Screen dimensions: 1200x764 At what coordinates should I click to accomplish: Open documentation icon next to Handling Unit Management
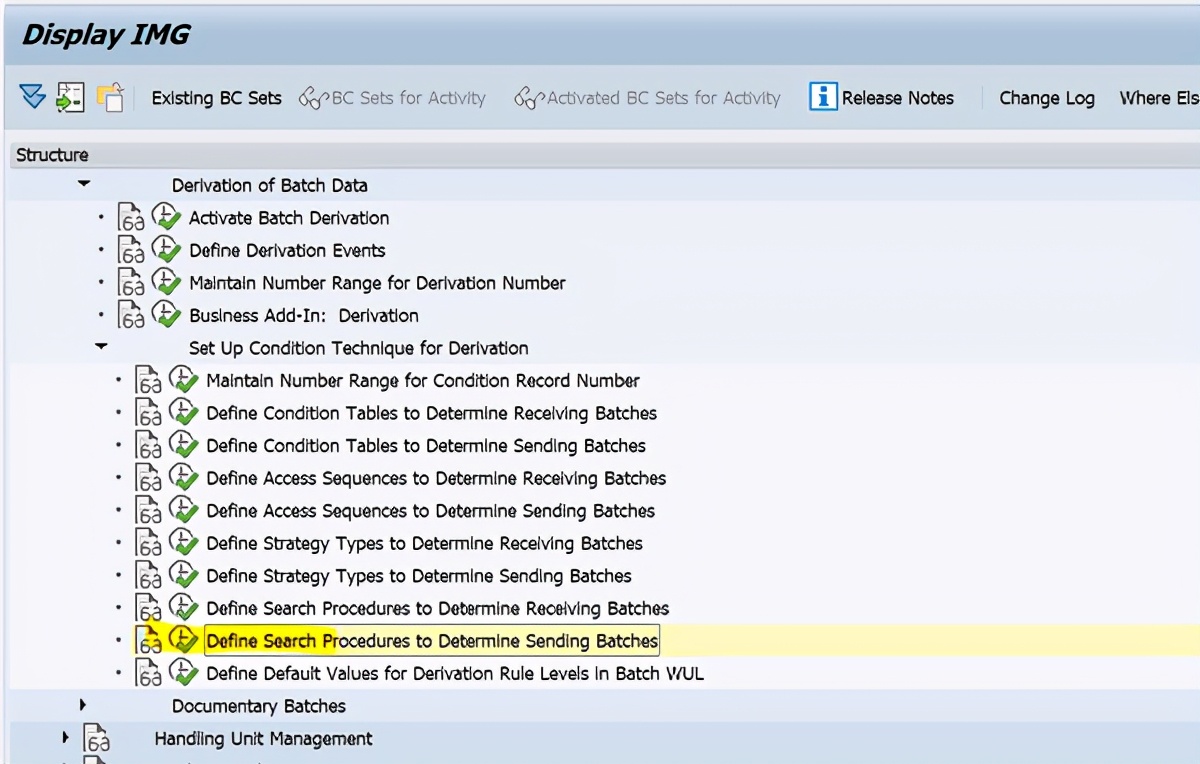(97, 738)
